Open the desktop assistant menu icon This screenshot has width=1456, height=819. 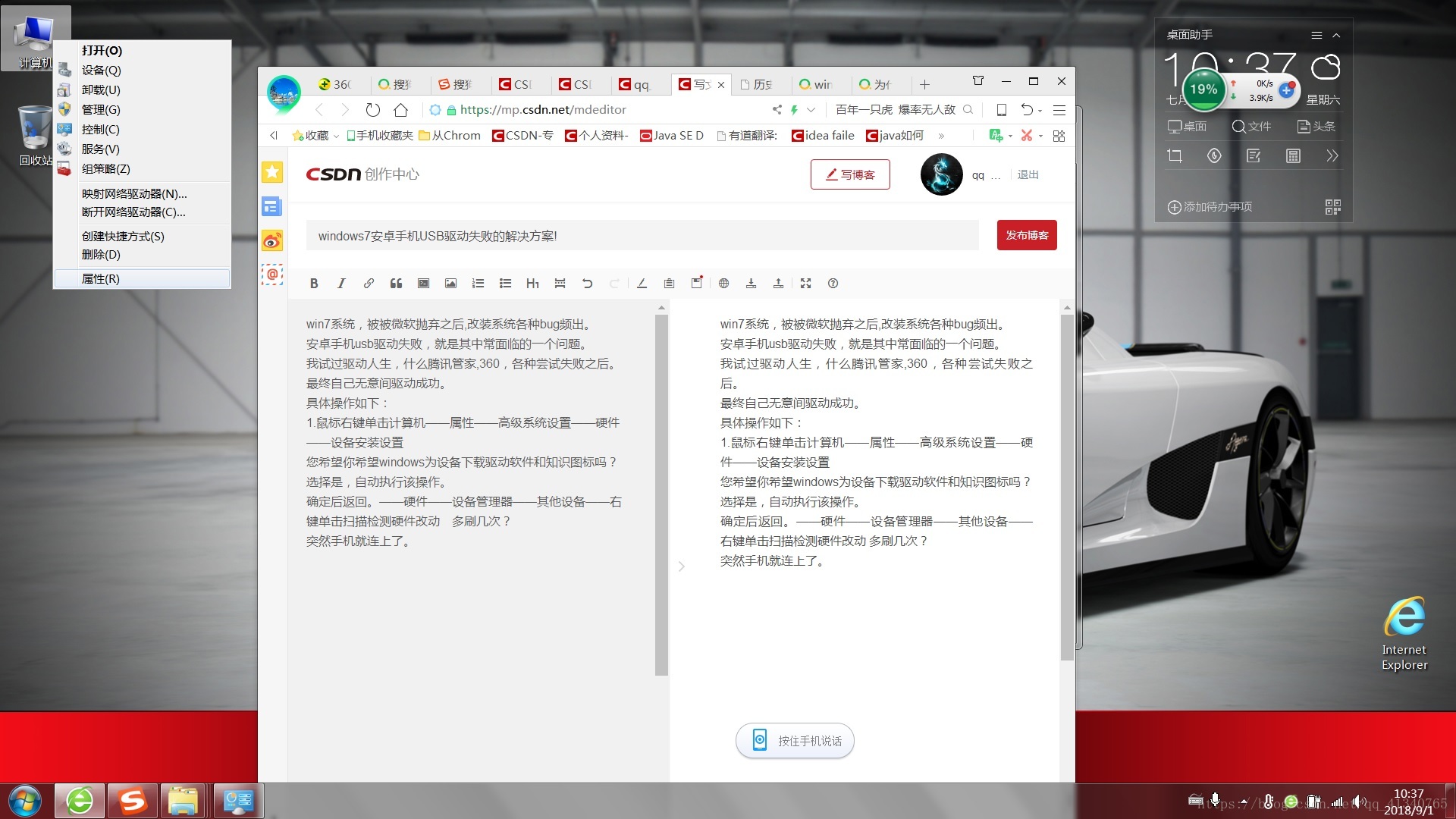[x=1316, y=35]
